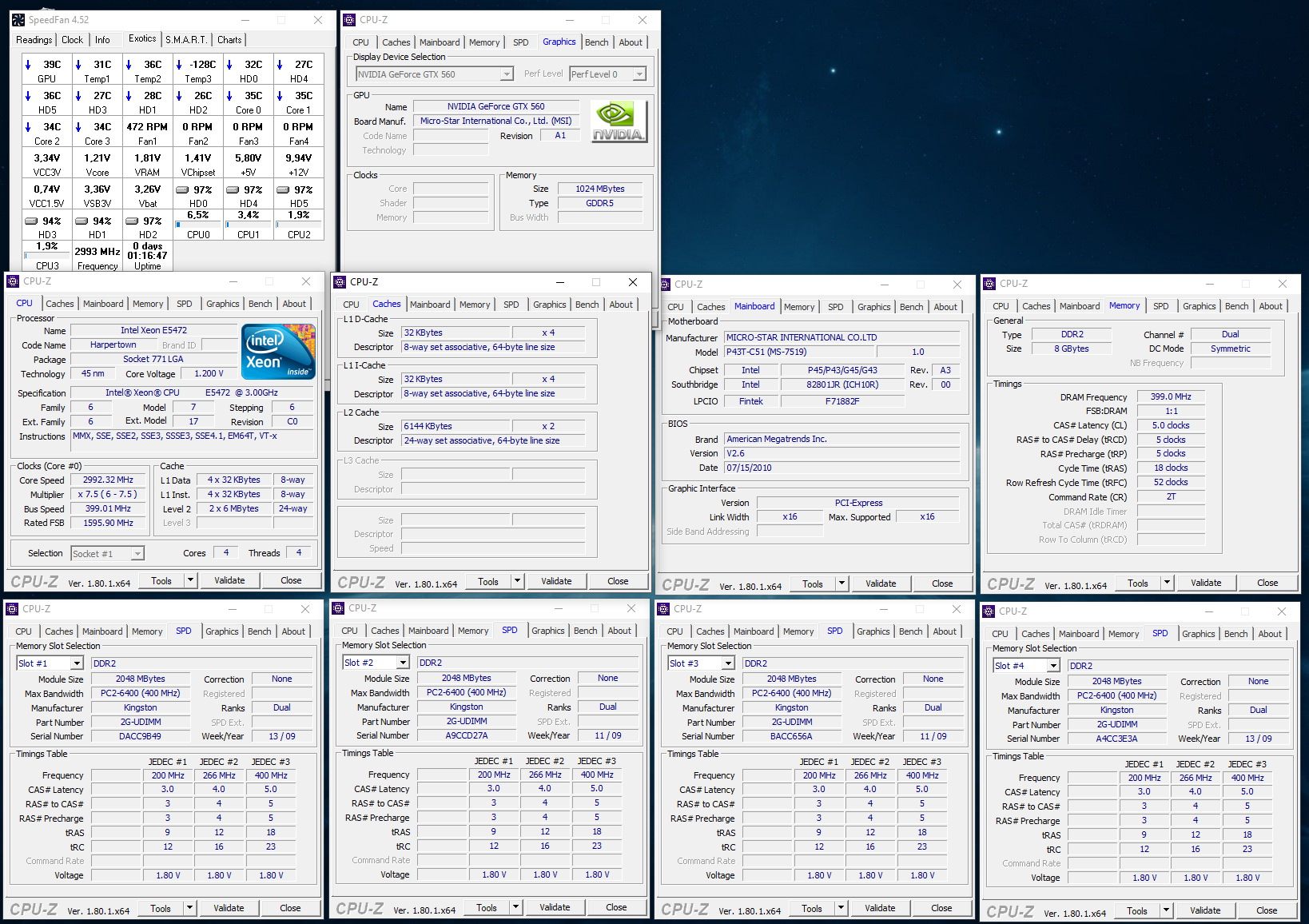Click the disk icon beside HD4 97%
1309x924 pixels.
(x=233, y=190)
